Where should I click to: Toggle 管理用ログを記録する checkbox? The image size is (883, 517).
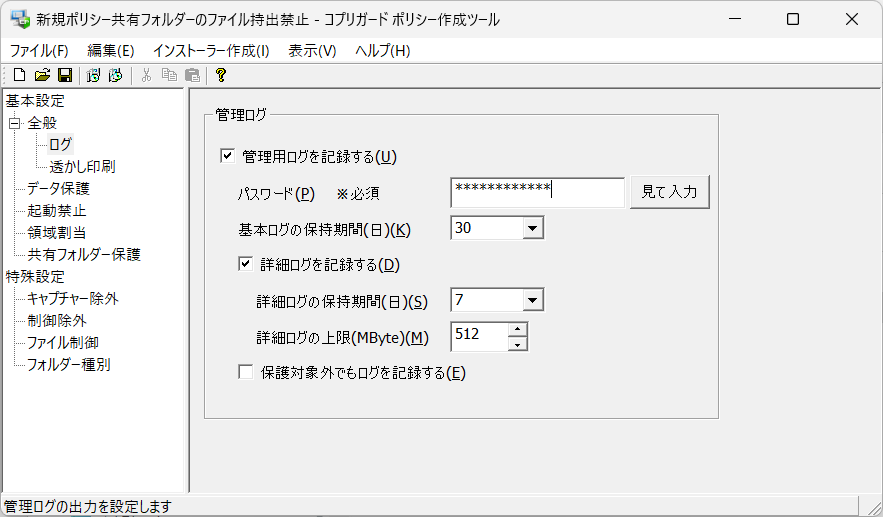pos(228,156)
